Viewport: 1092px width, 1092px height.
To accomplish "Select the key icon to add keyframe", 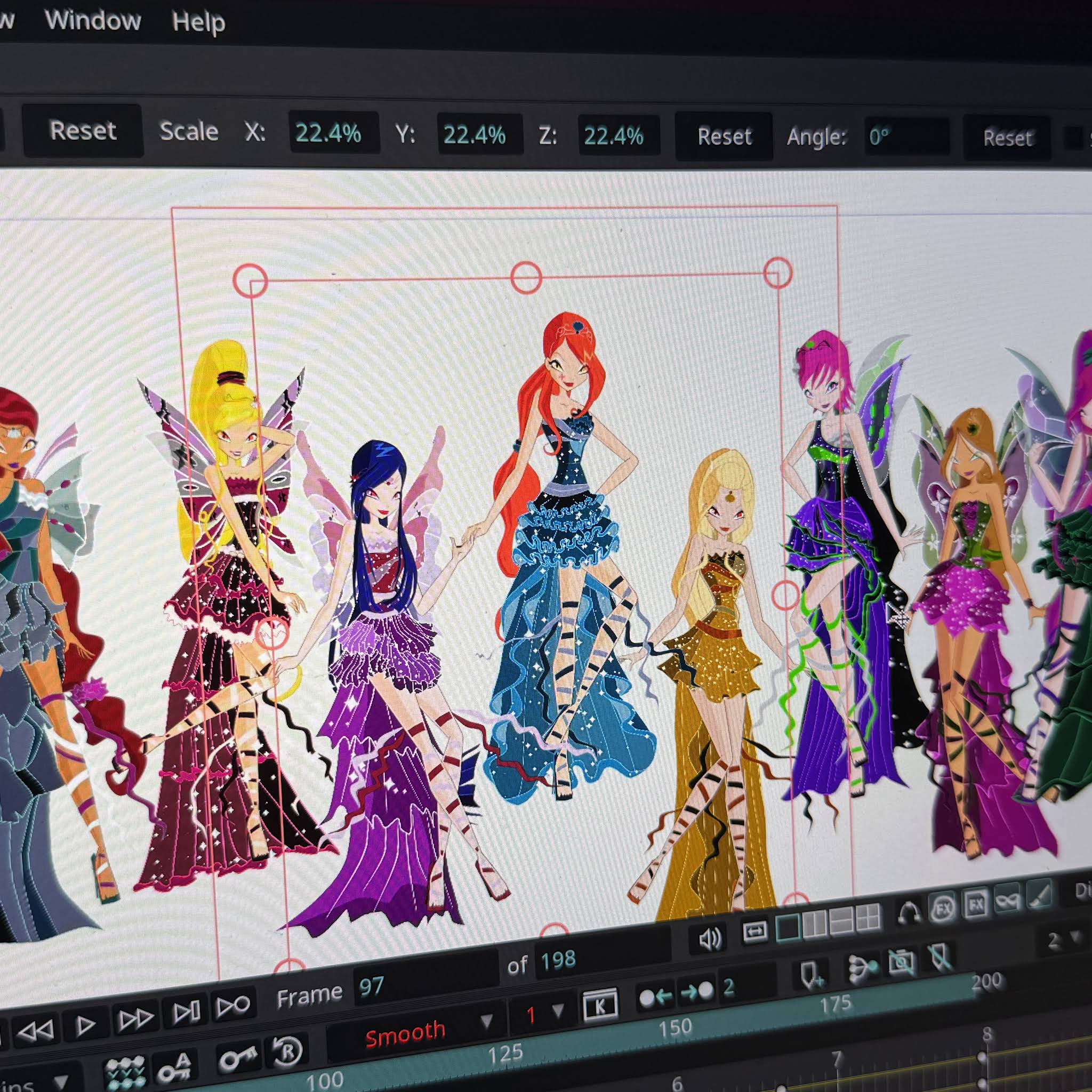I will click(239, 1061).
